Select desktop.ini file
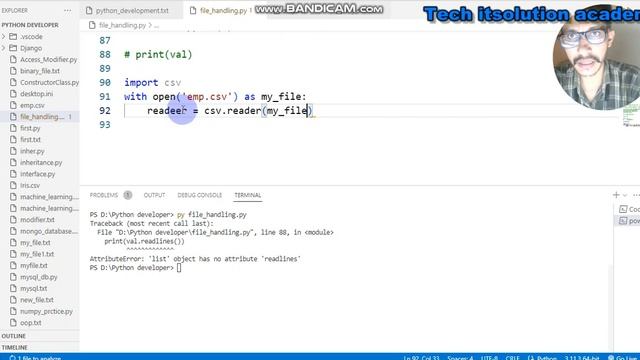The width and height of the screenshot is (640, 360). click(36, 93)
